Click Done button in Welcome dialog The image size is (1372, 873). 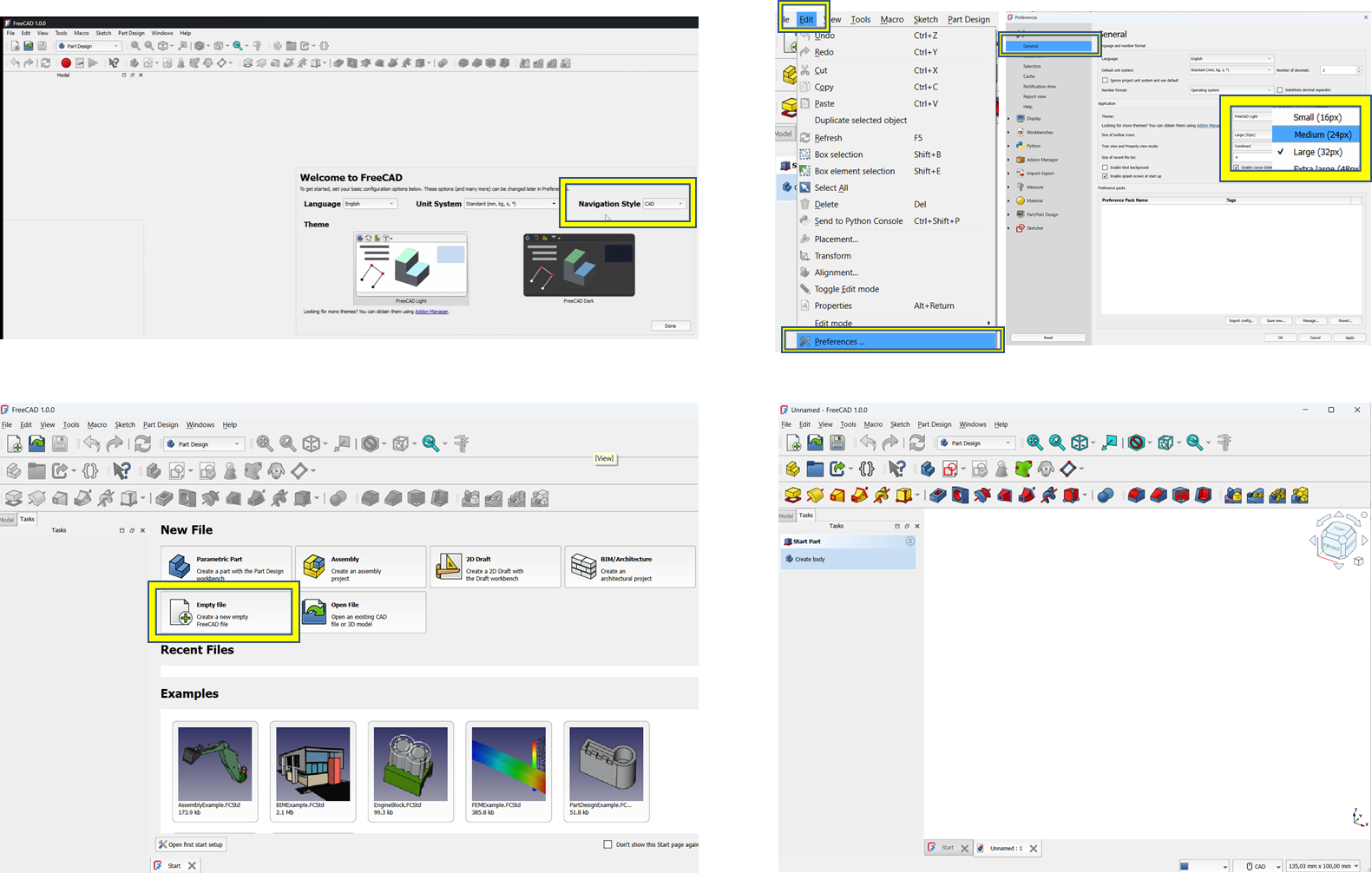pyautogui.click(x=671, y=326)
